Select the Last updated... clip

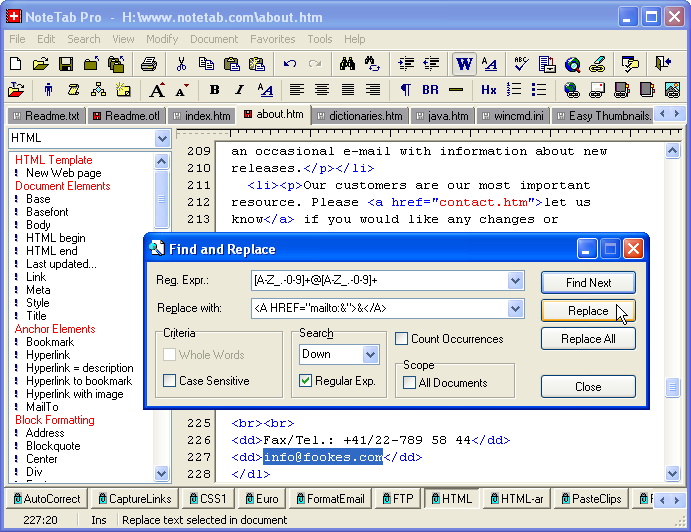[x=61, y=264]
